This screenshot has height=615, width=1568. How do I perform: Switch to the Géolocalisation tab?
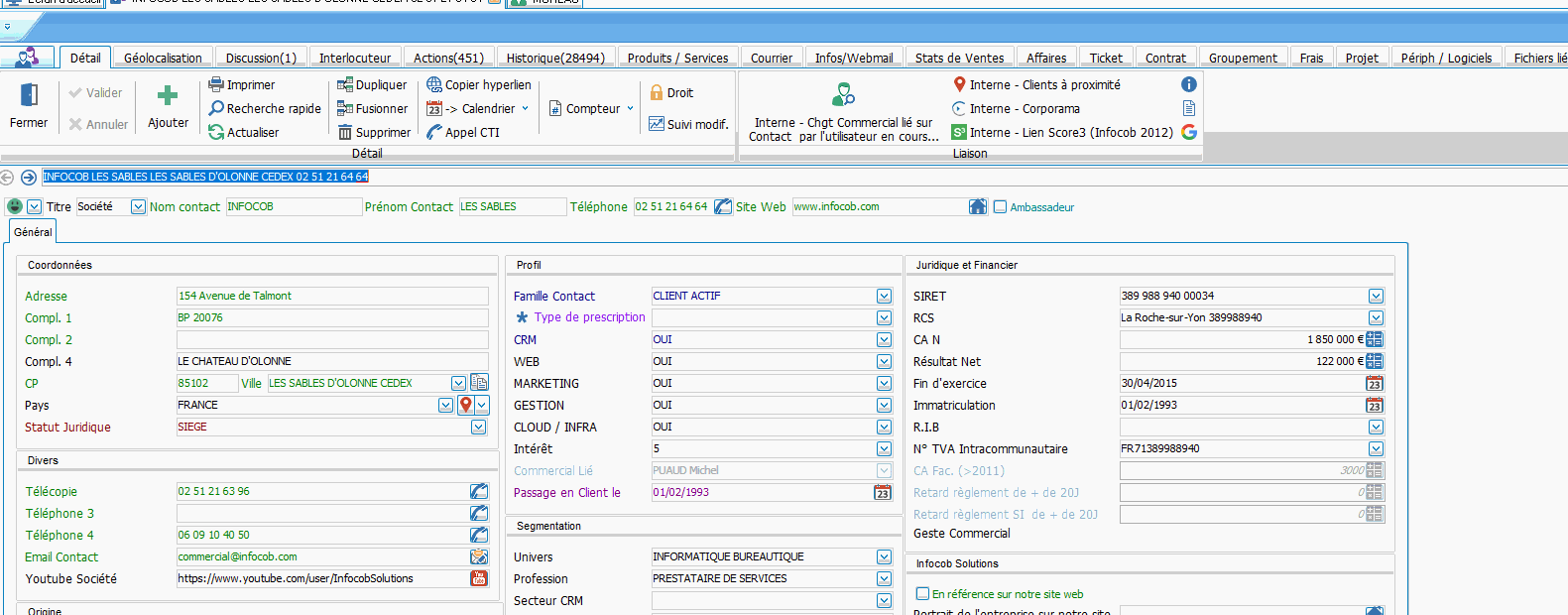[x=163, y=59]
